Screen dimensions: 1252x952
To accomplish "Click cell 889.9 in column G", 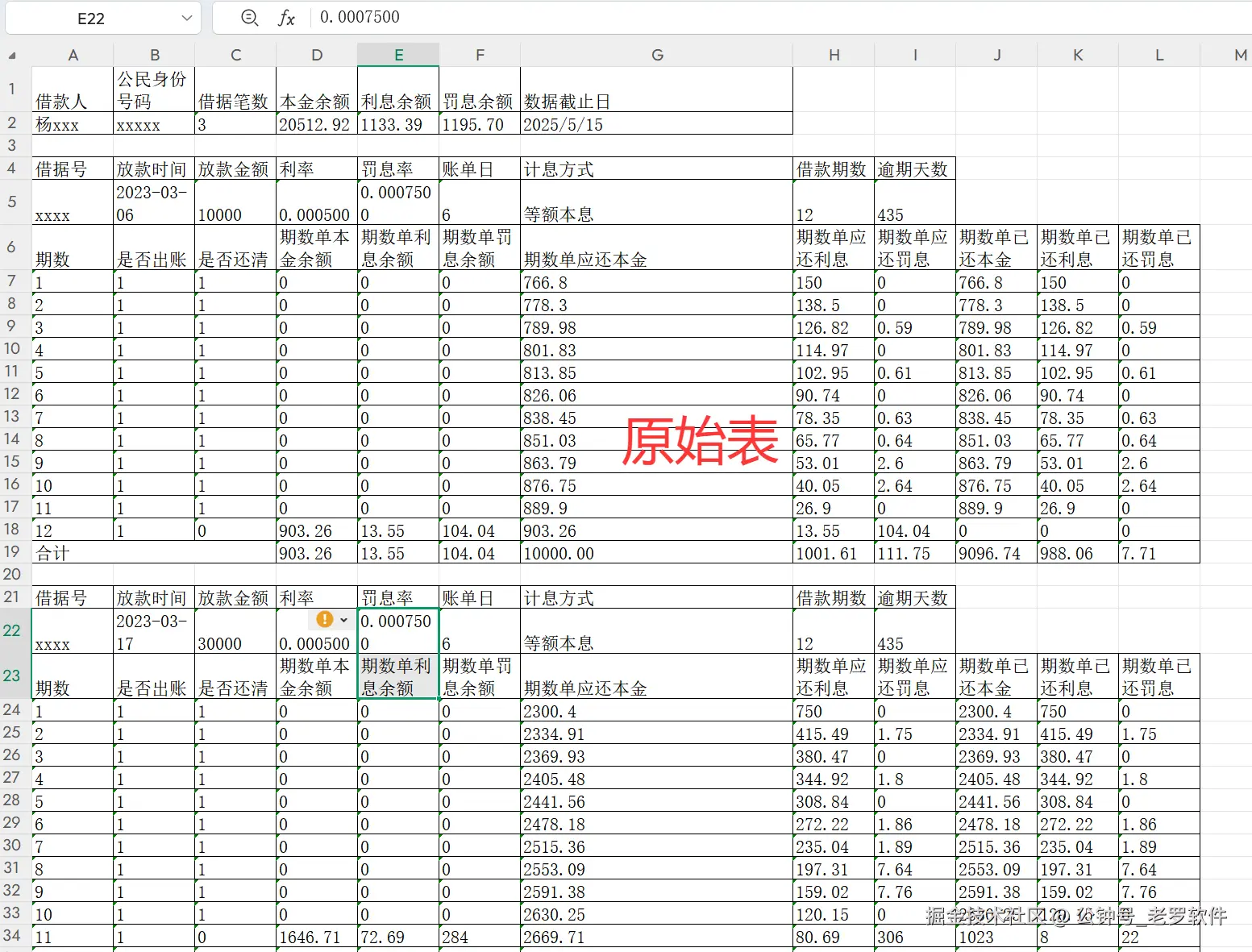I will point(657,508).
